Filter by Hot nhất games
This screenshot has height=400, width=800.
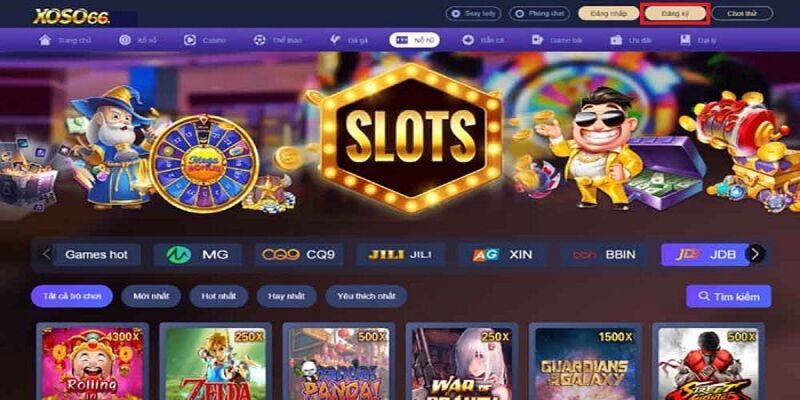[219, 296]
